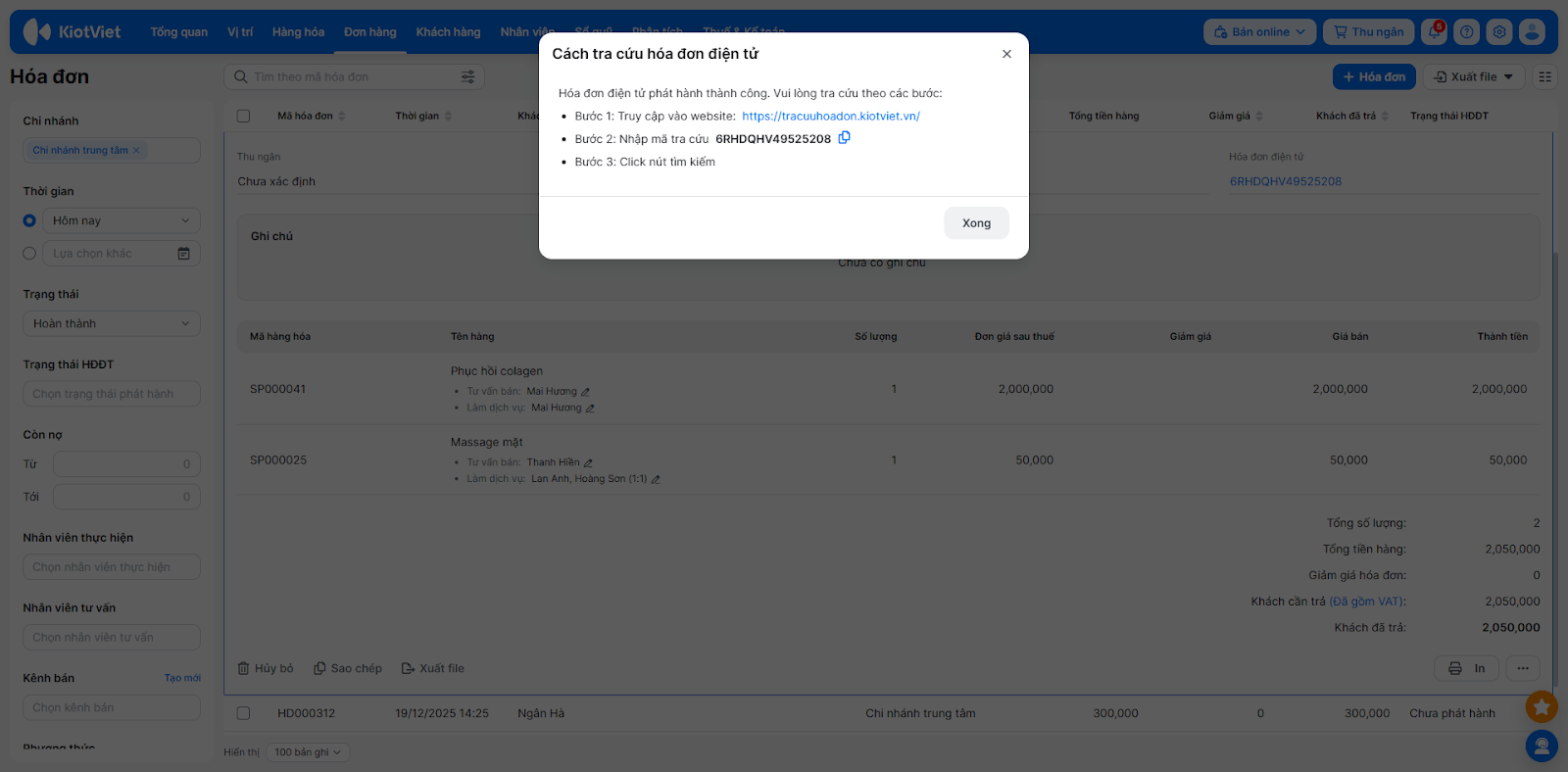This screenshot has width=1568, height=772.
Task: Click the search filter options icon
Action: 467,76
